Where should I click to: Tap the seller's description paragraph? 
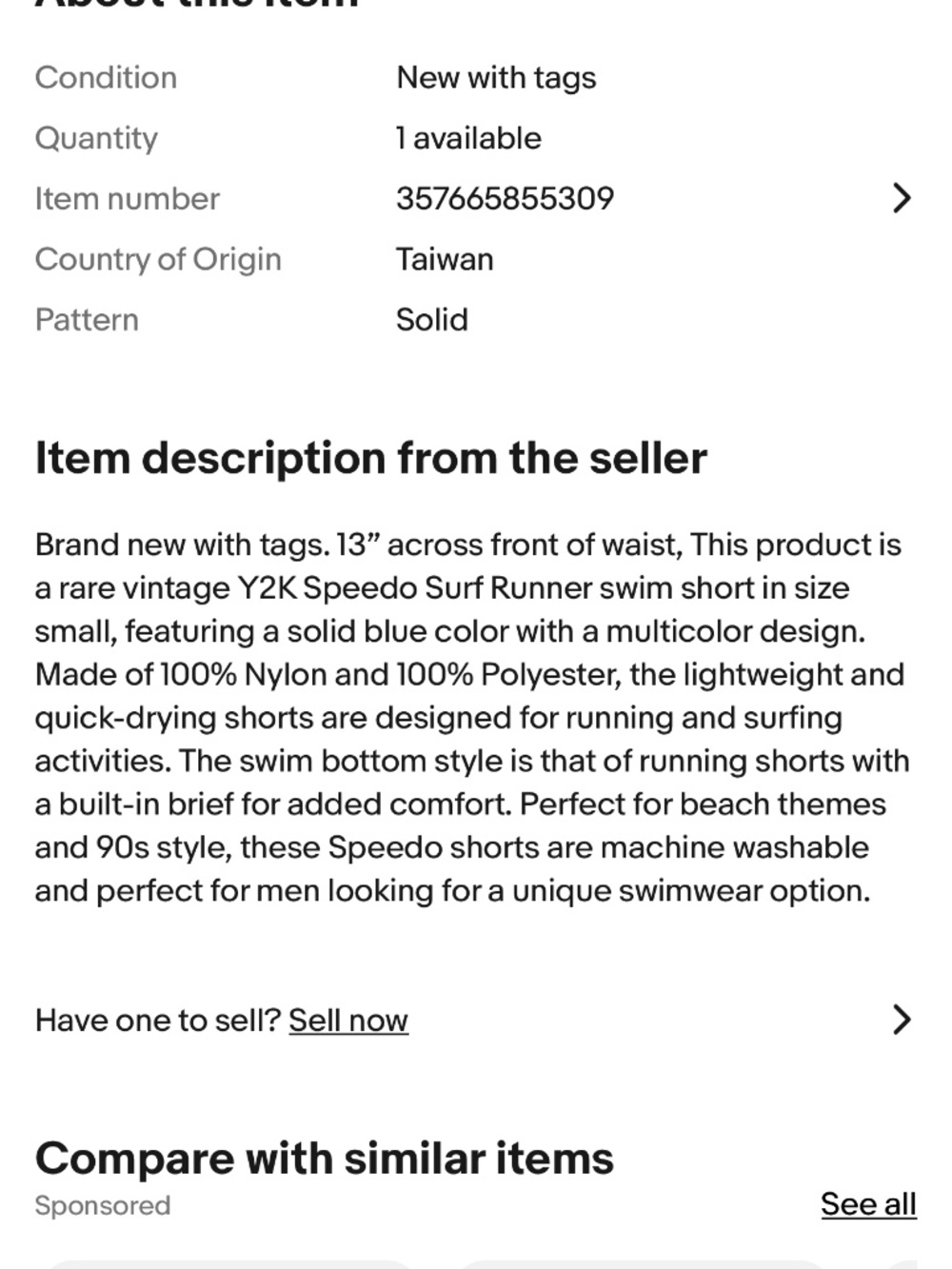point(472,717)
